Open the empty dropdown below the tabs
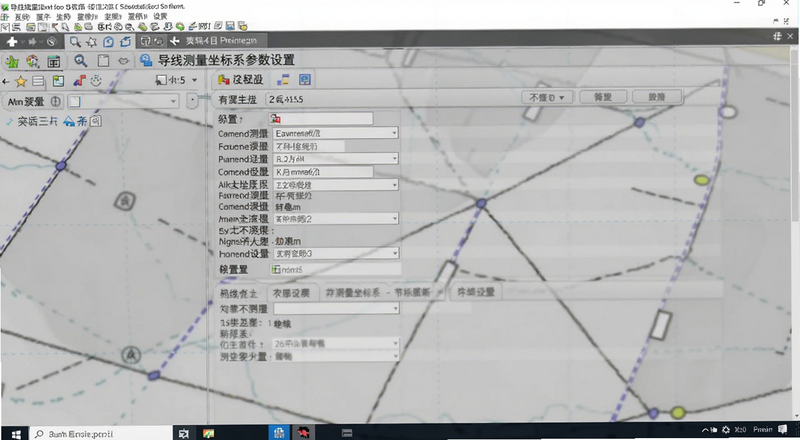This screenshot has width=800, height=440. 336,308
